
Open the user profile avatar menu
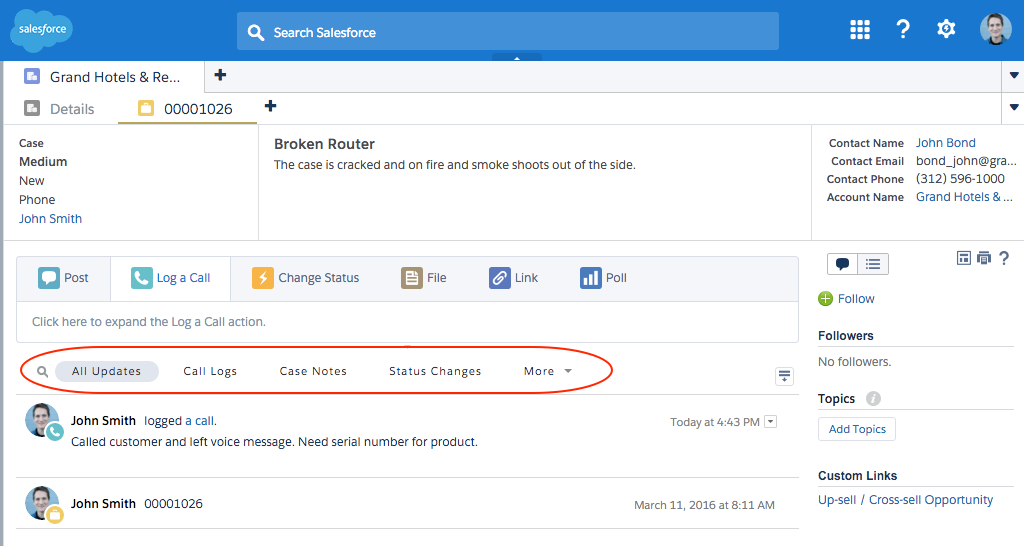[995, 29]
